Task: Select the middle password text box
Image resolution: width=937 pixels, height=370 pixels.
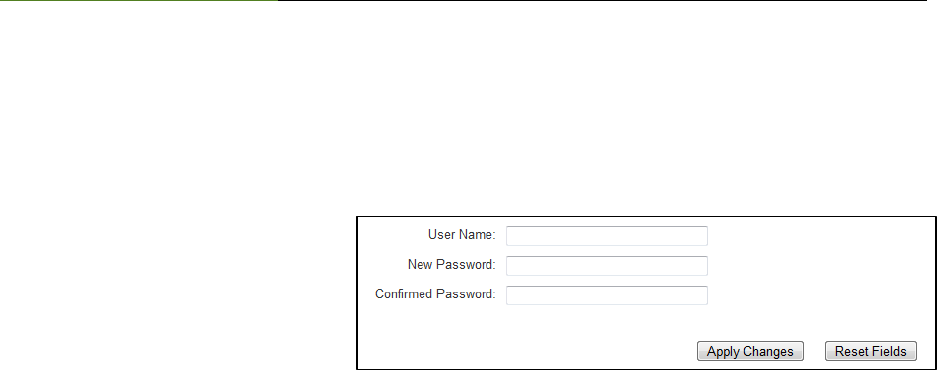Action: coord(607,265)
